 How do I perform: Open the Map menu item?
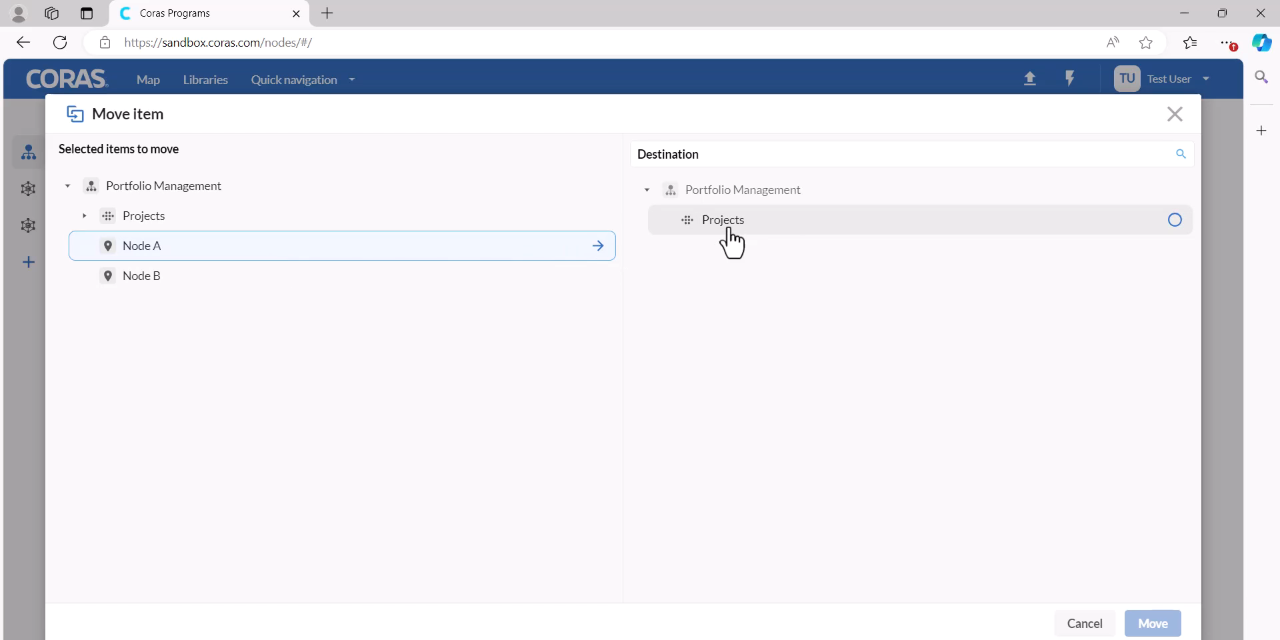148,80
